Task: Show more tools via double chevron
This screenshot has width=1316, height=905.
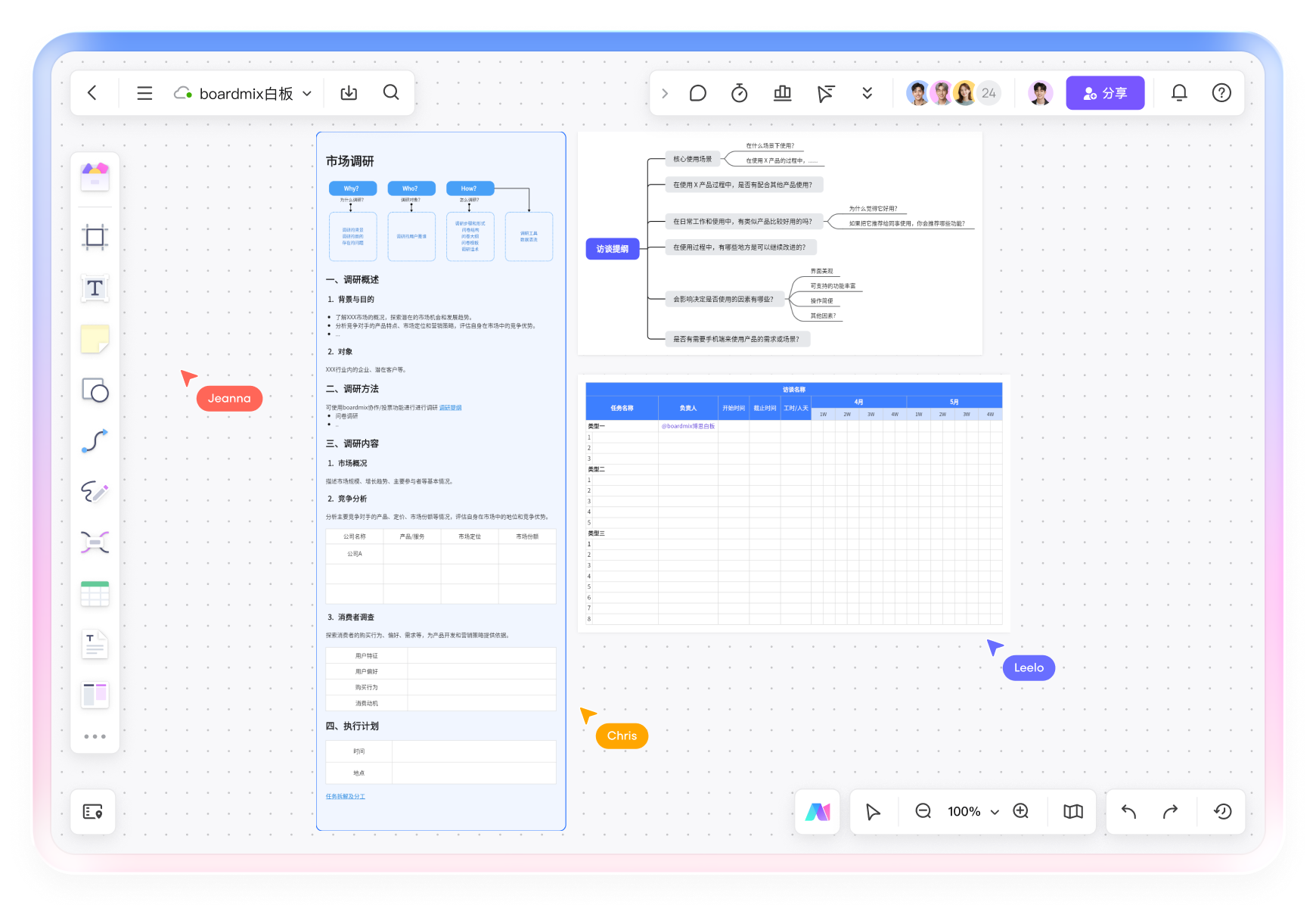Action: click(x=867, y=93)
